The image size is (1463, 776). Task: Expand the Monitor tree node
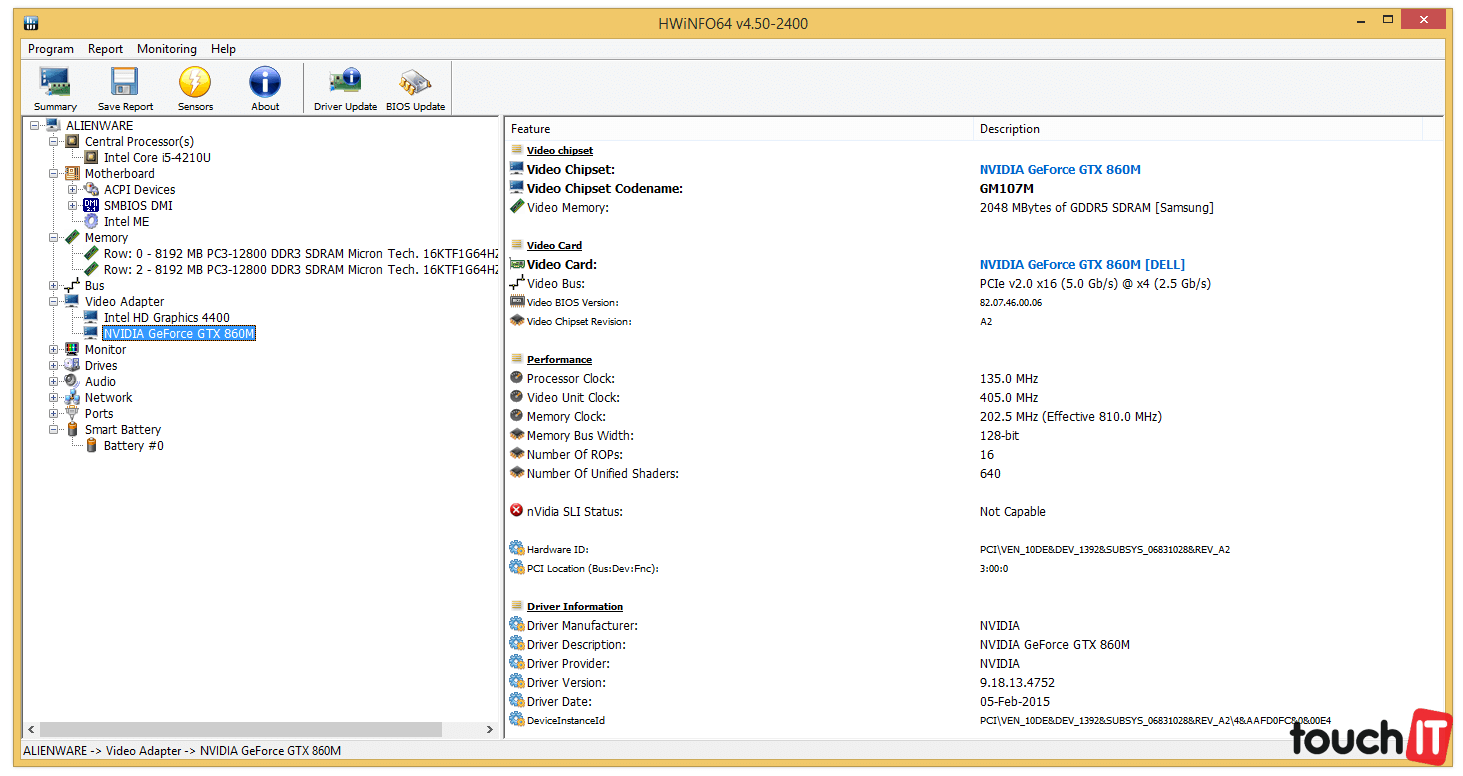(x=54, y=350)
